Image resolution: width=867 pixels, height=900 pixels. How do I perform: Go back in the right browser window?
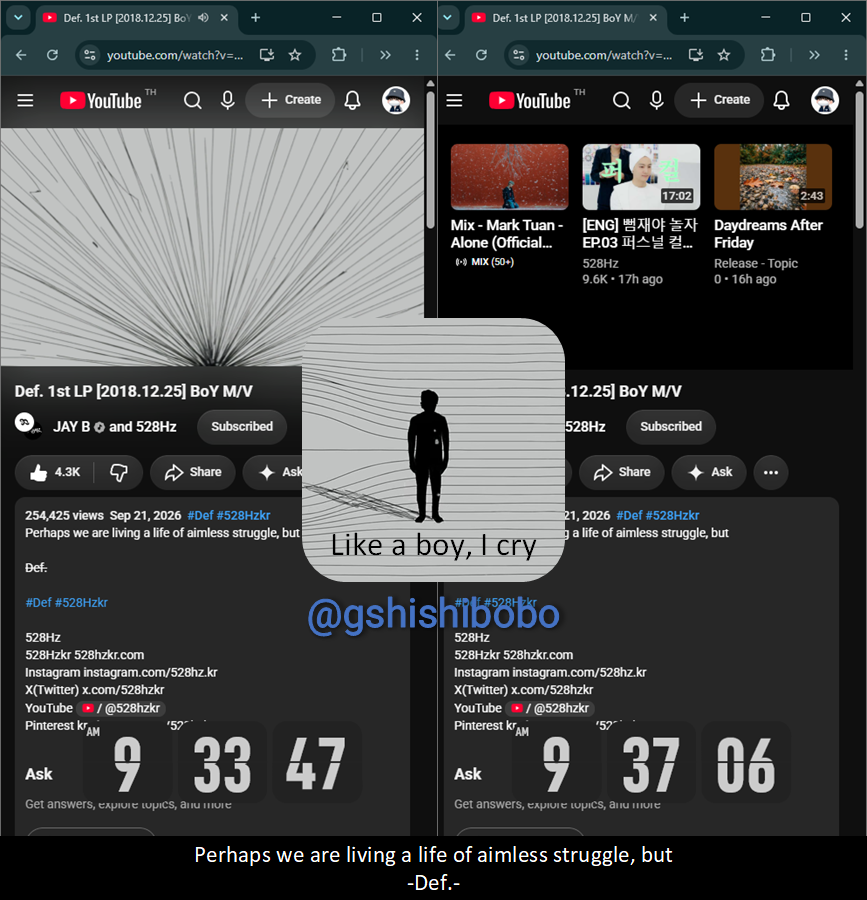[x=450, y=55]
